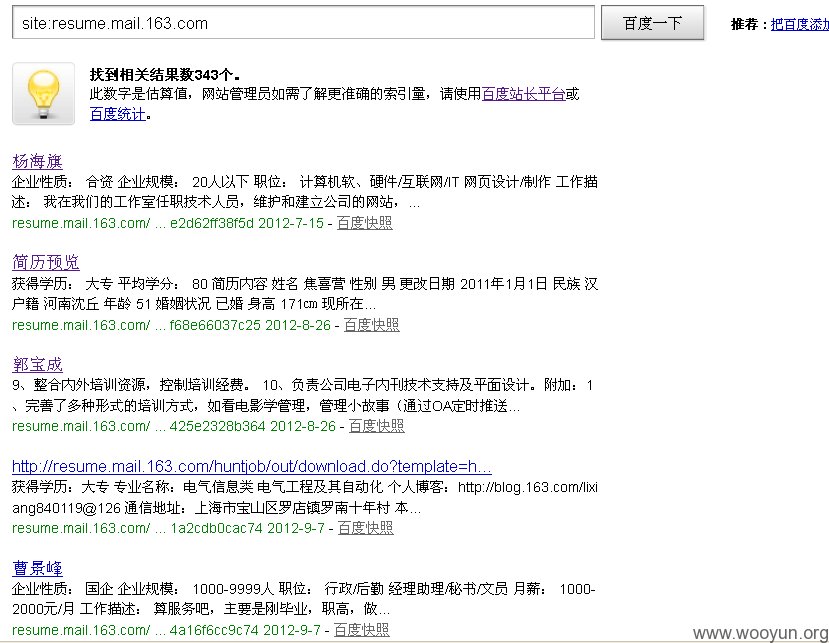This screenshot has width=829, height=643.
Task: Open the 郭宝成 result title
Action: point(37,364)
